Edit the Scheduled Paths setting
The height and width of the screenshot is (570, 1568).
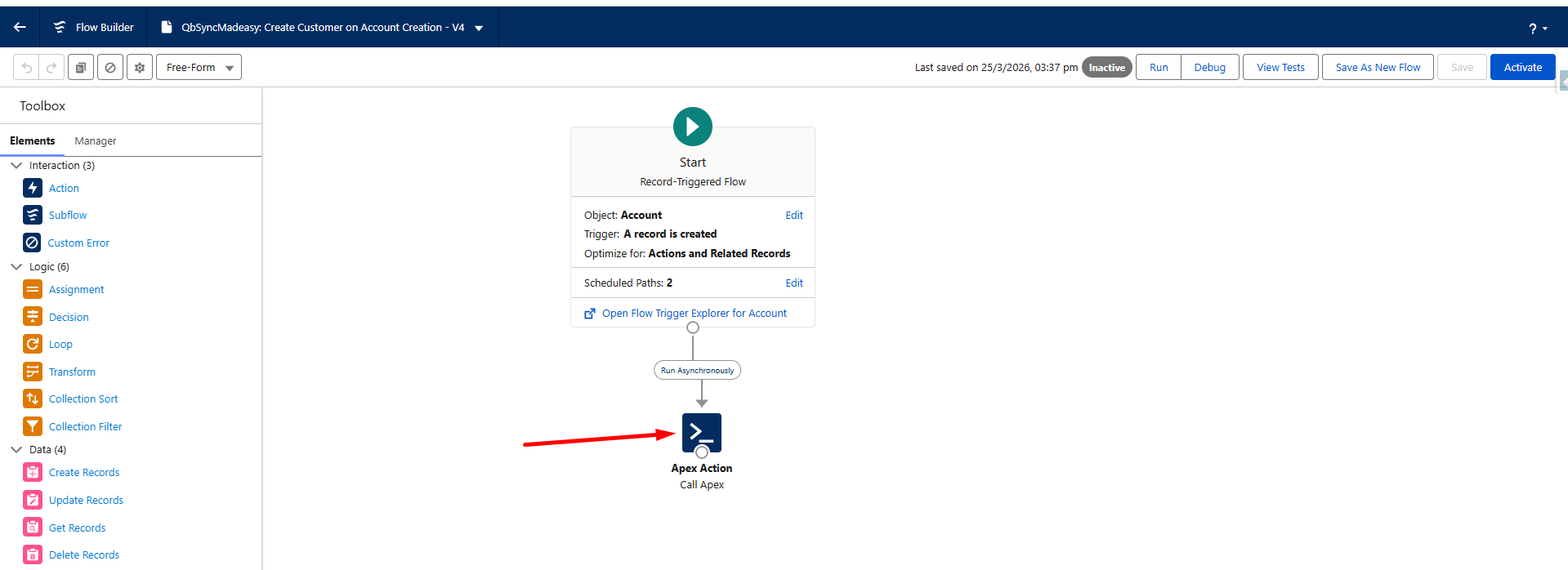(794, 283)
